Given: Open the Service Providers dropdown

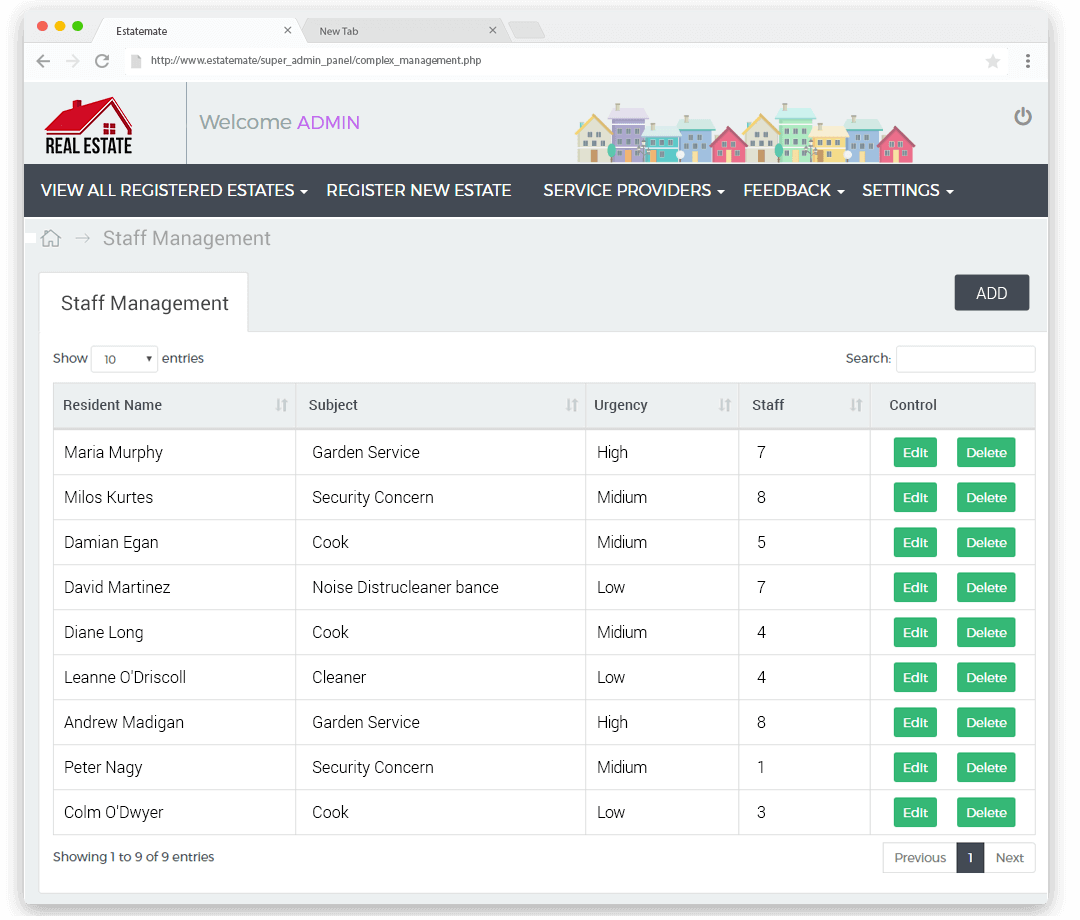Looking at the screenshot, I should (632, 190).
